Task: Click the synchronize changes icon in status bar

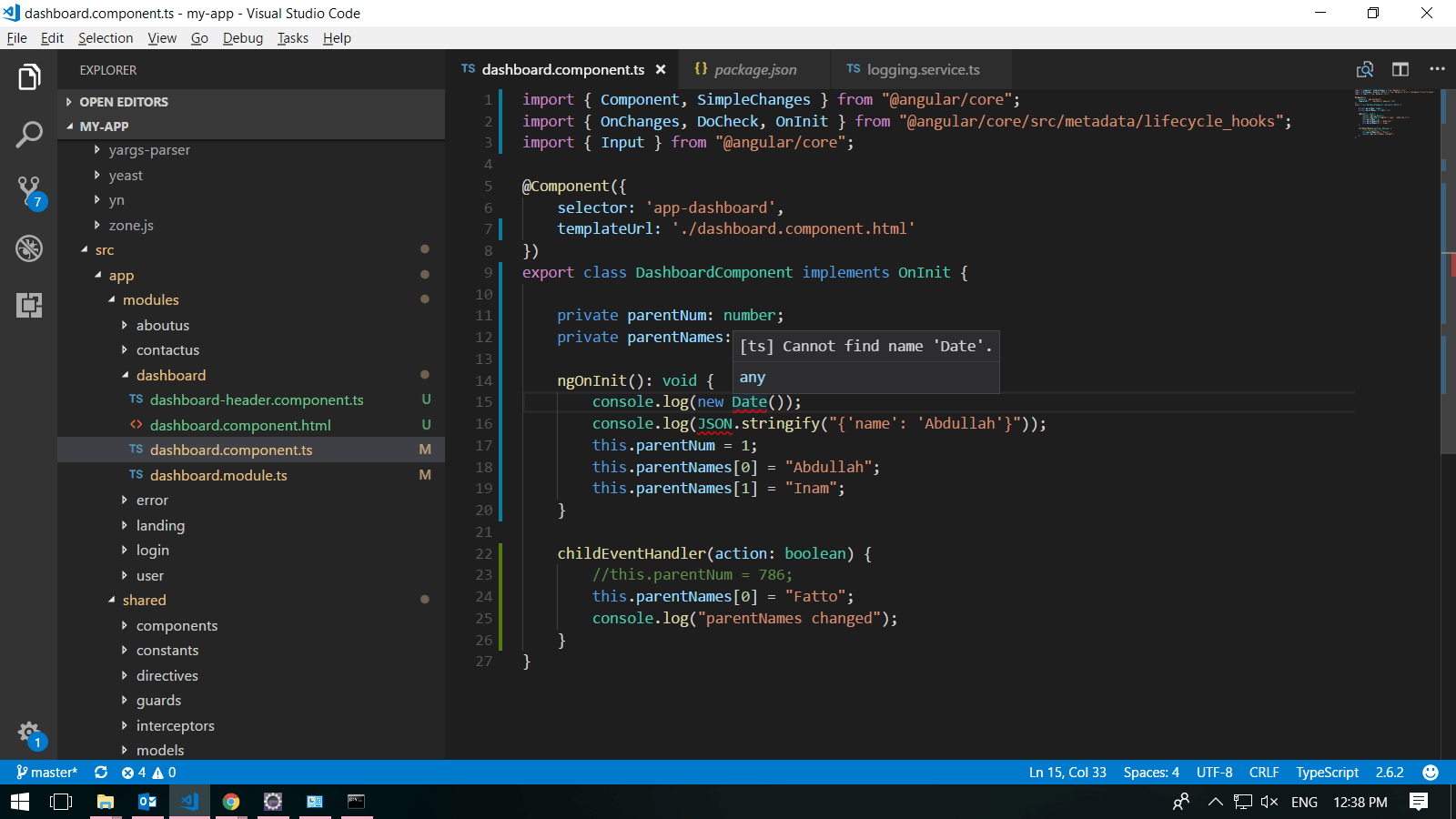Action: tap(101, 773)
